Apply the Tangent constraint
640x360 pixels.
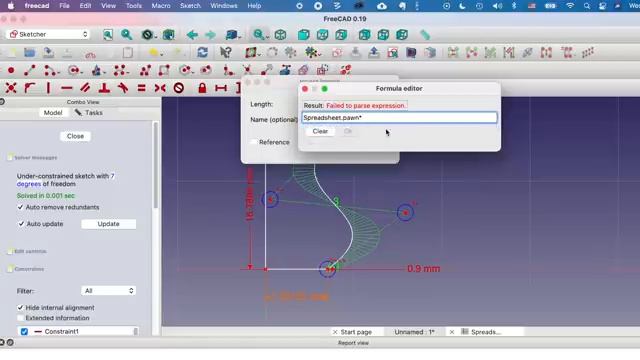coord(123,88)
